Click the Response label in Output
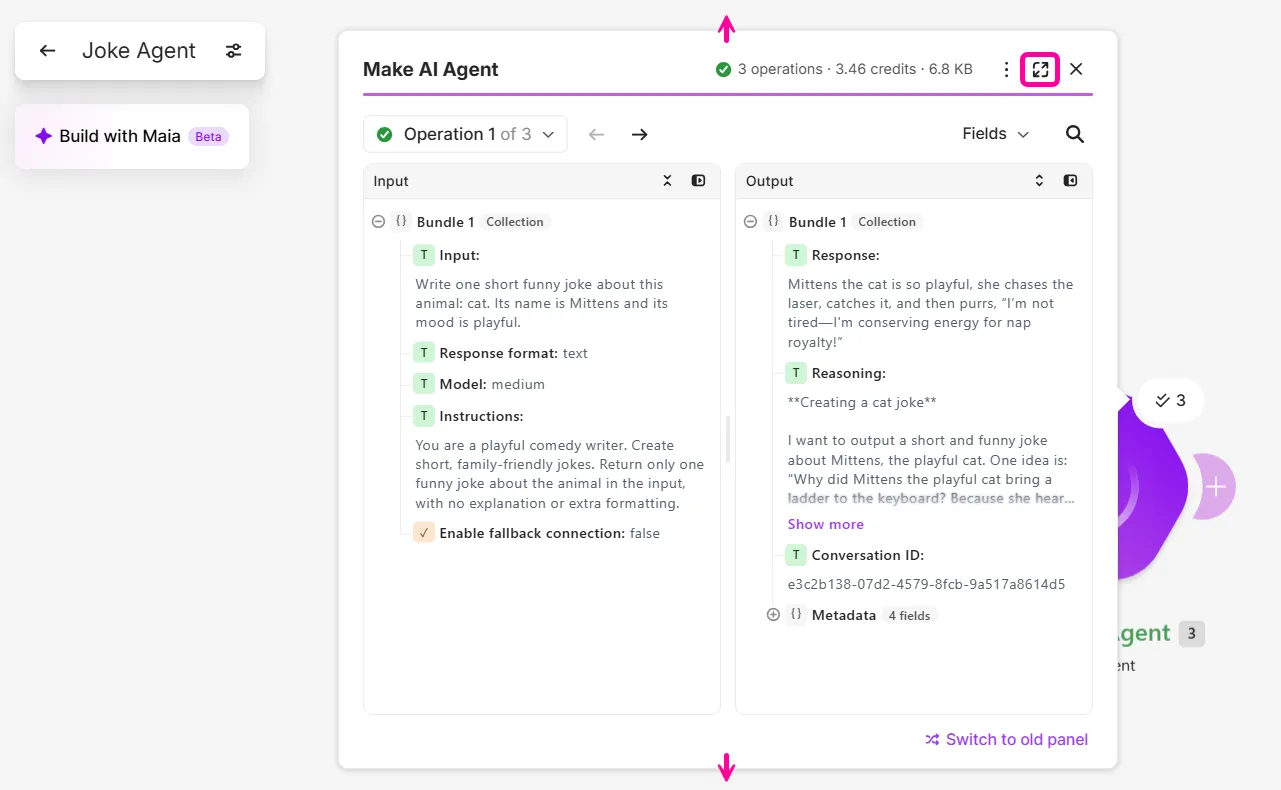1281x790 pixels. 845,255
